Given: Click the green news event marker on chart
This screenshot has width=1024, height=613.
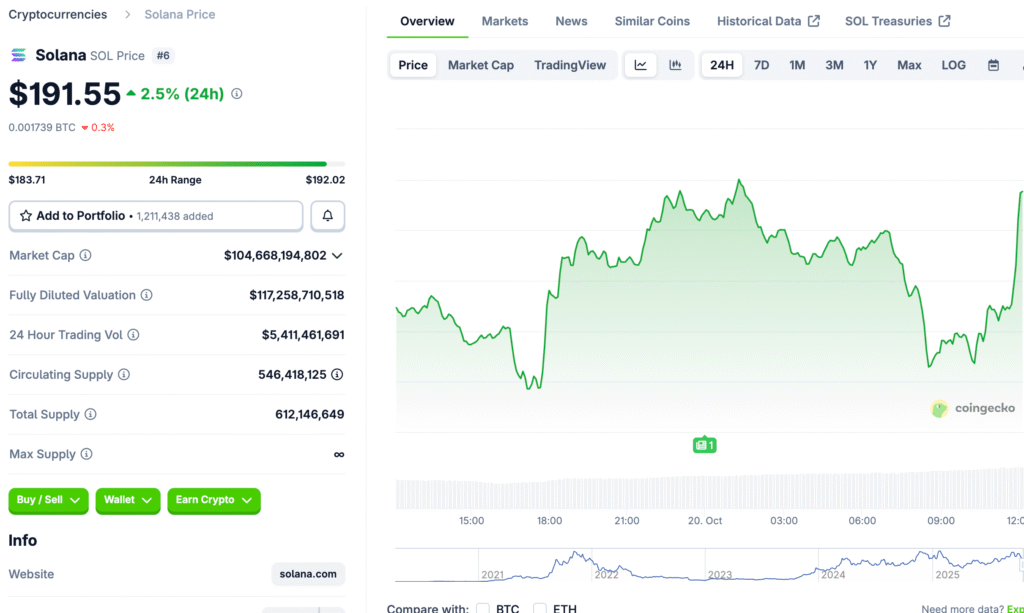Looking at the screenshot, I should (704, 444).
